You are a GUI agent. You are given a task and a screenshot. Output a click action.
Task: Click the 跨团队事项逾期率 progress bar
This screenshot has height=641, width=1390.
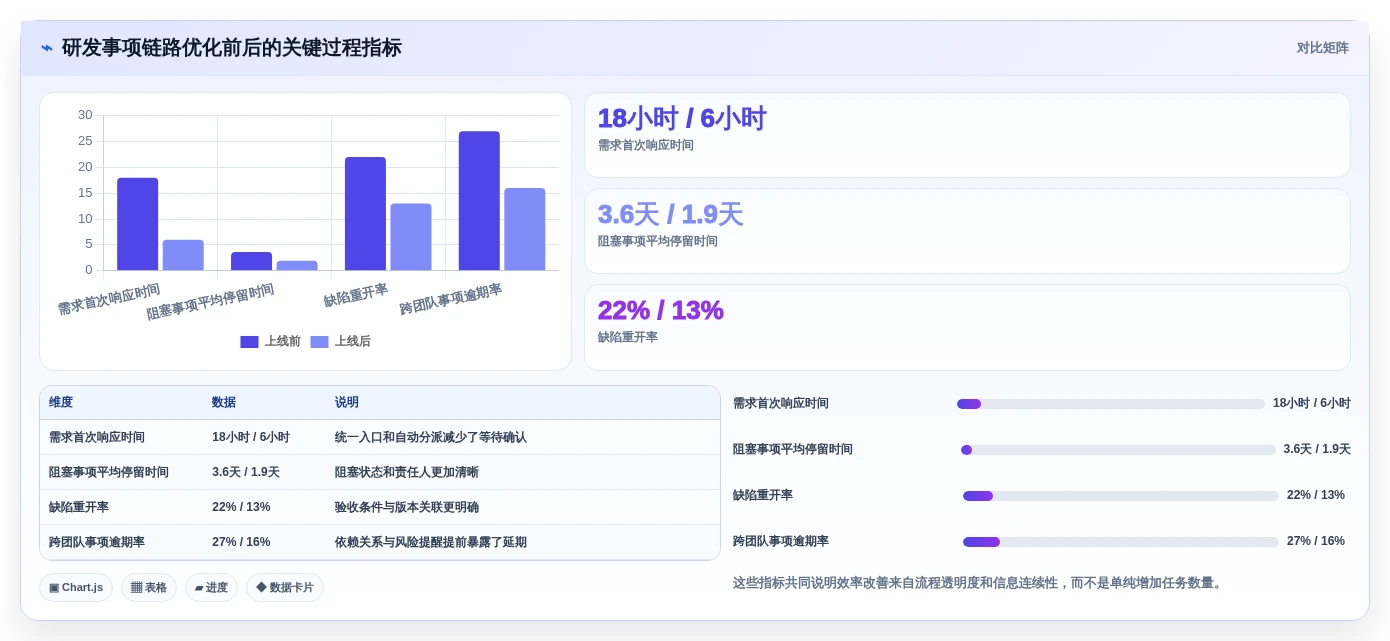pyautogui.click(x=1121, y=542)
